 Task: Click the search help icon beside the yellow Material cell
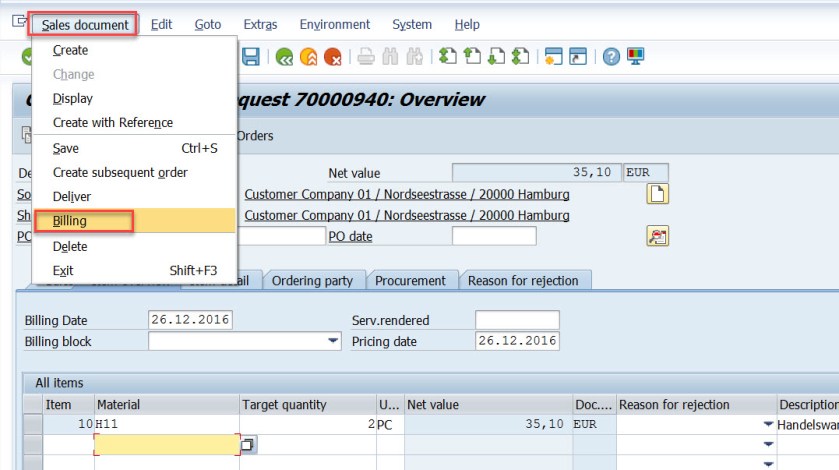[248, 445]
